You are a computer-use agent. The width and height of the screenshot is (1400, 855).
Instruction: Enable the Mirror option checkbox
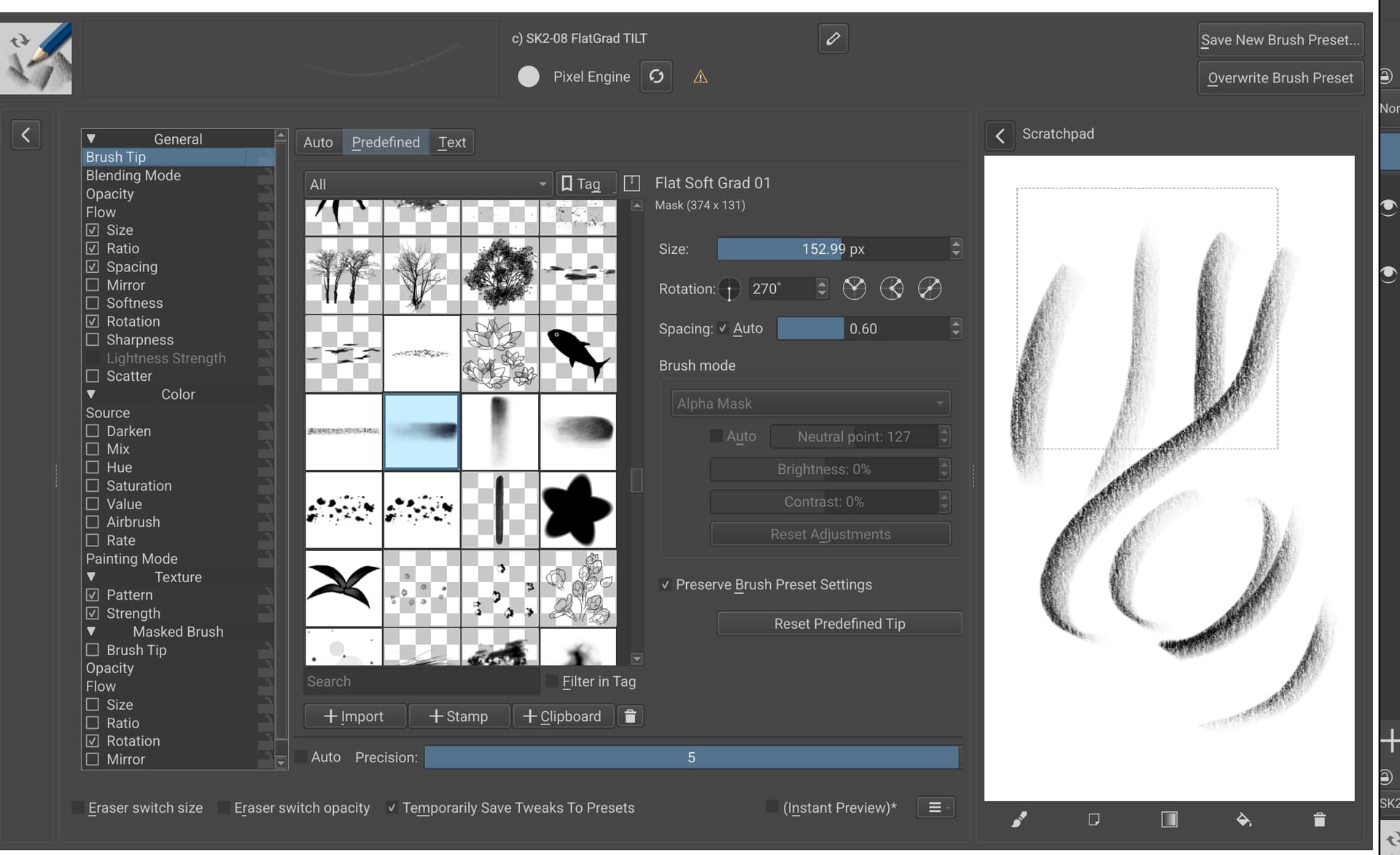click(x=93, y=285)
